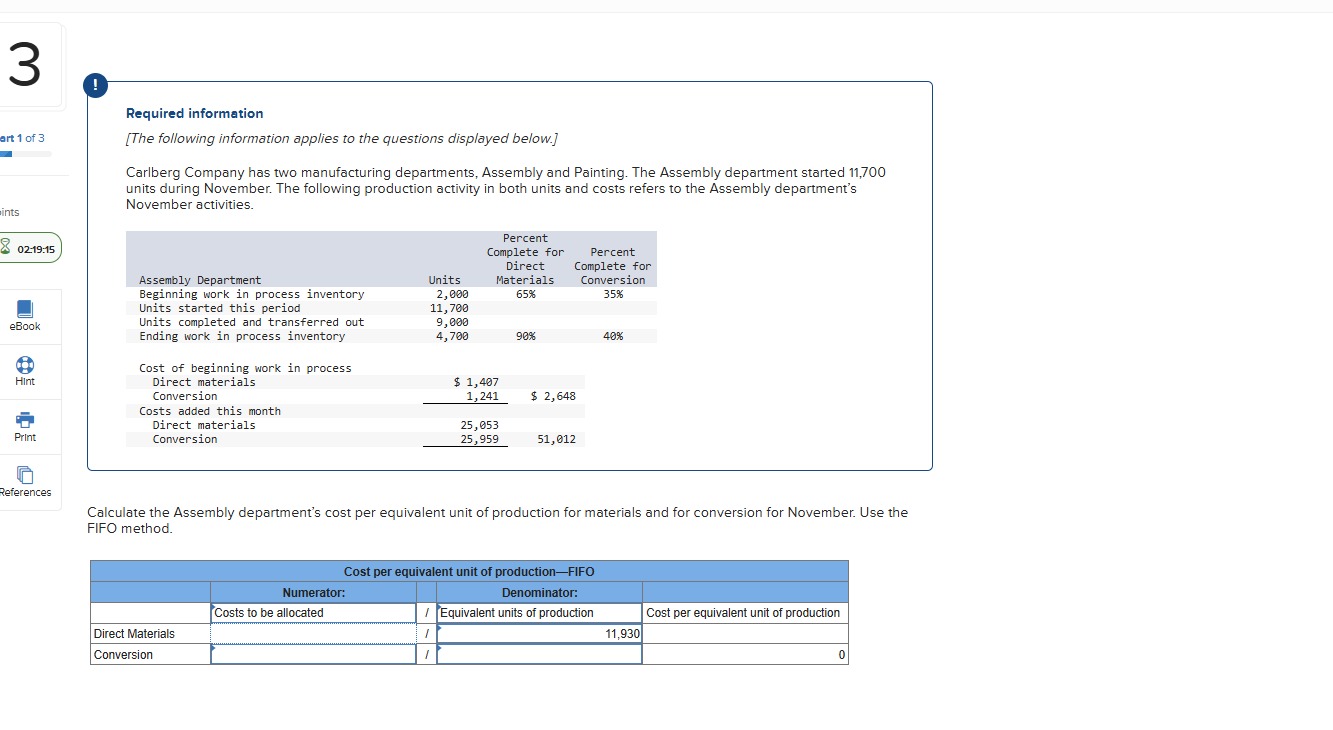Screen dimensions: 1333x730
Task: Open the Costs to be allocated dropdown
Action: 313,613
